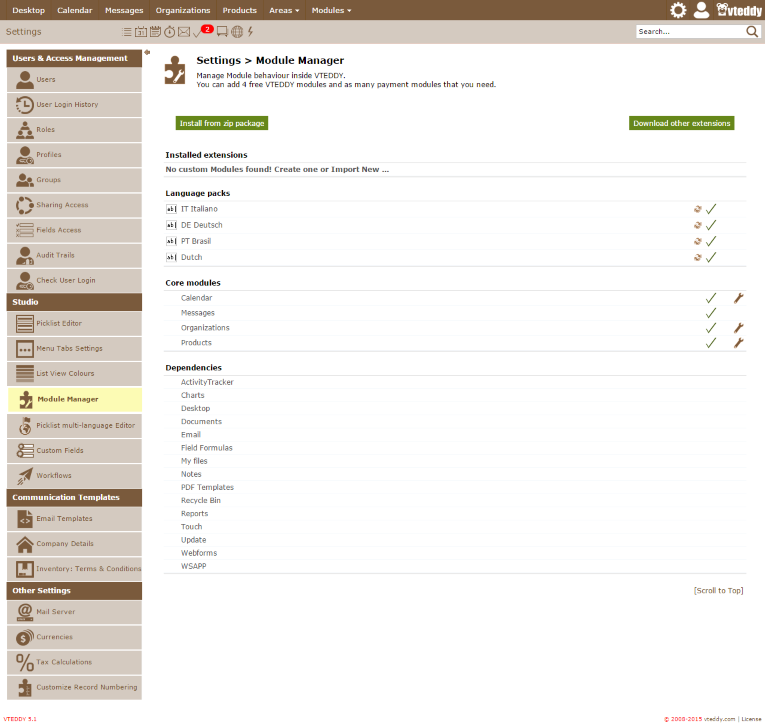Open Roles in the sidebar
Viewport: 765px width, 723px height.
(75, 130)
